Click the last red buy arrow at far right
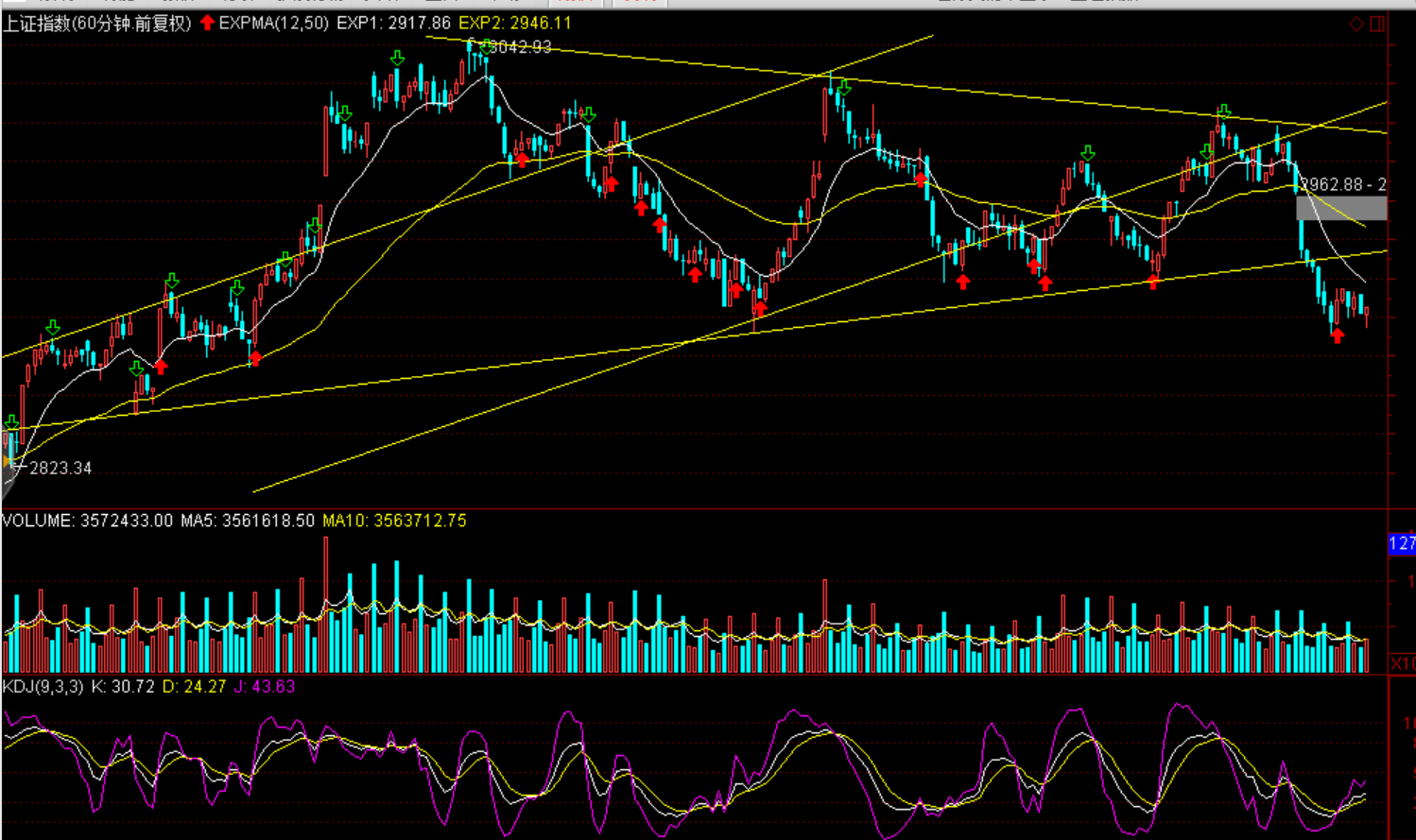The image size is (1416, 840). (x=1337, y=335)
